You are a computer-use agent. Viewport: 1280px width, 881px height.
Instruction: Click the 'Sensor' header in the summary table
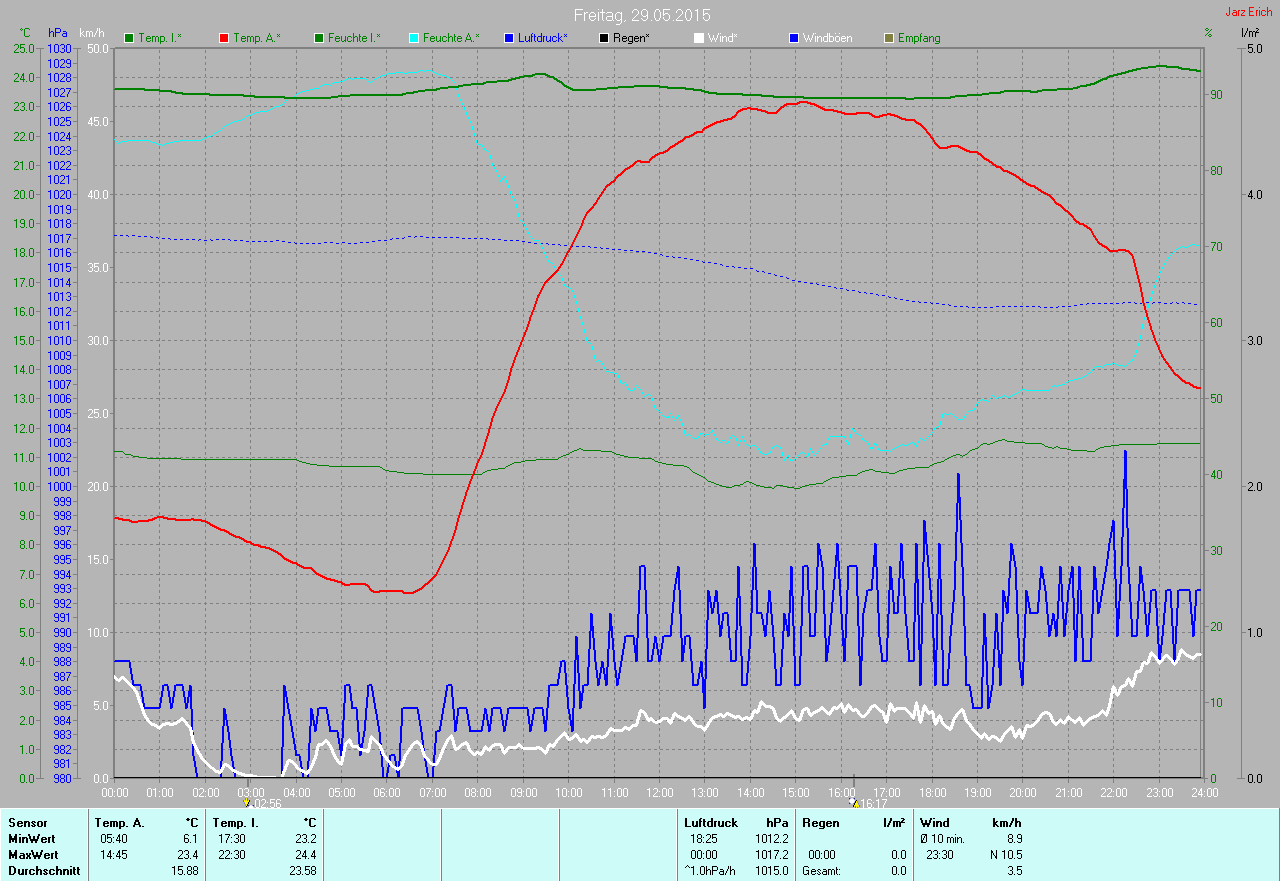pos(27,823)
